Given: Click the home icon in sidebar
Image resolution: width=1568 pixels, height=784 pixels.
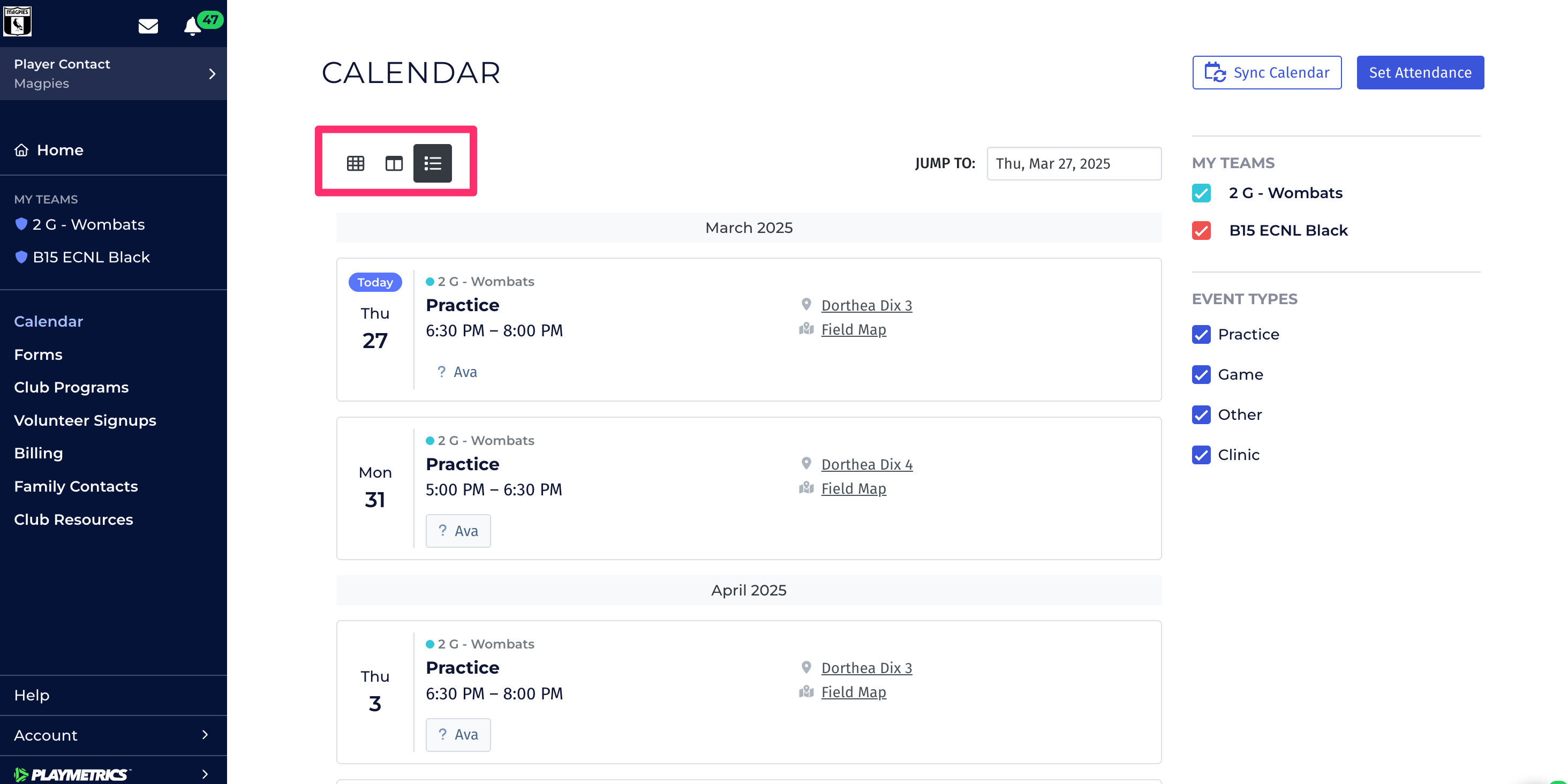Looking at the screenshot, I should [21, 150].
